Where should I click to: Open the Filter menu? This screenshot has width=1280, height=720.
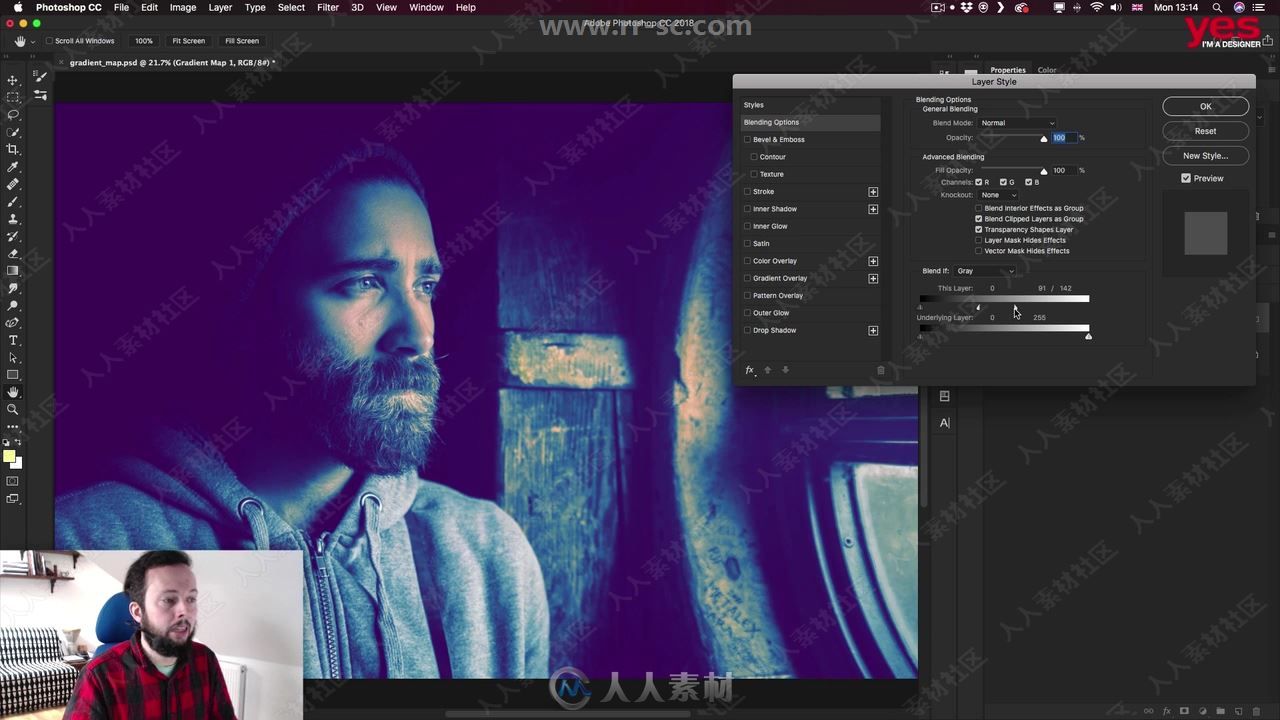[x=328, y=7]
